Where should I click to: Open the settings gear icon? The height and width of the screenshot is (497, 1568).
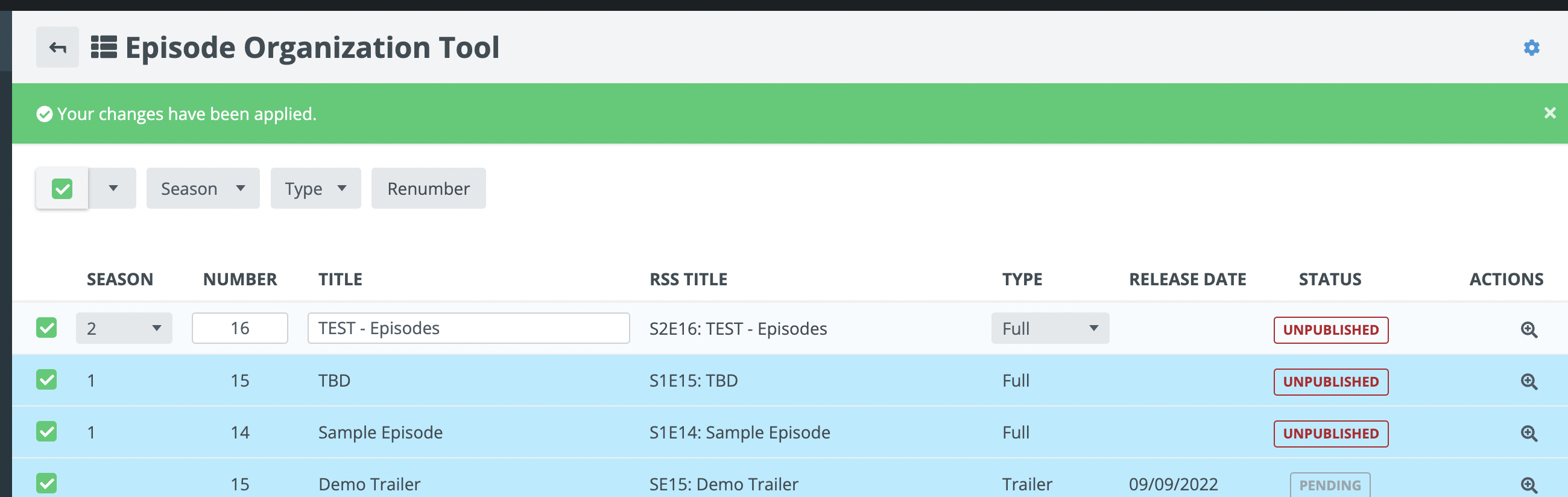click(x=1531, y=48)
